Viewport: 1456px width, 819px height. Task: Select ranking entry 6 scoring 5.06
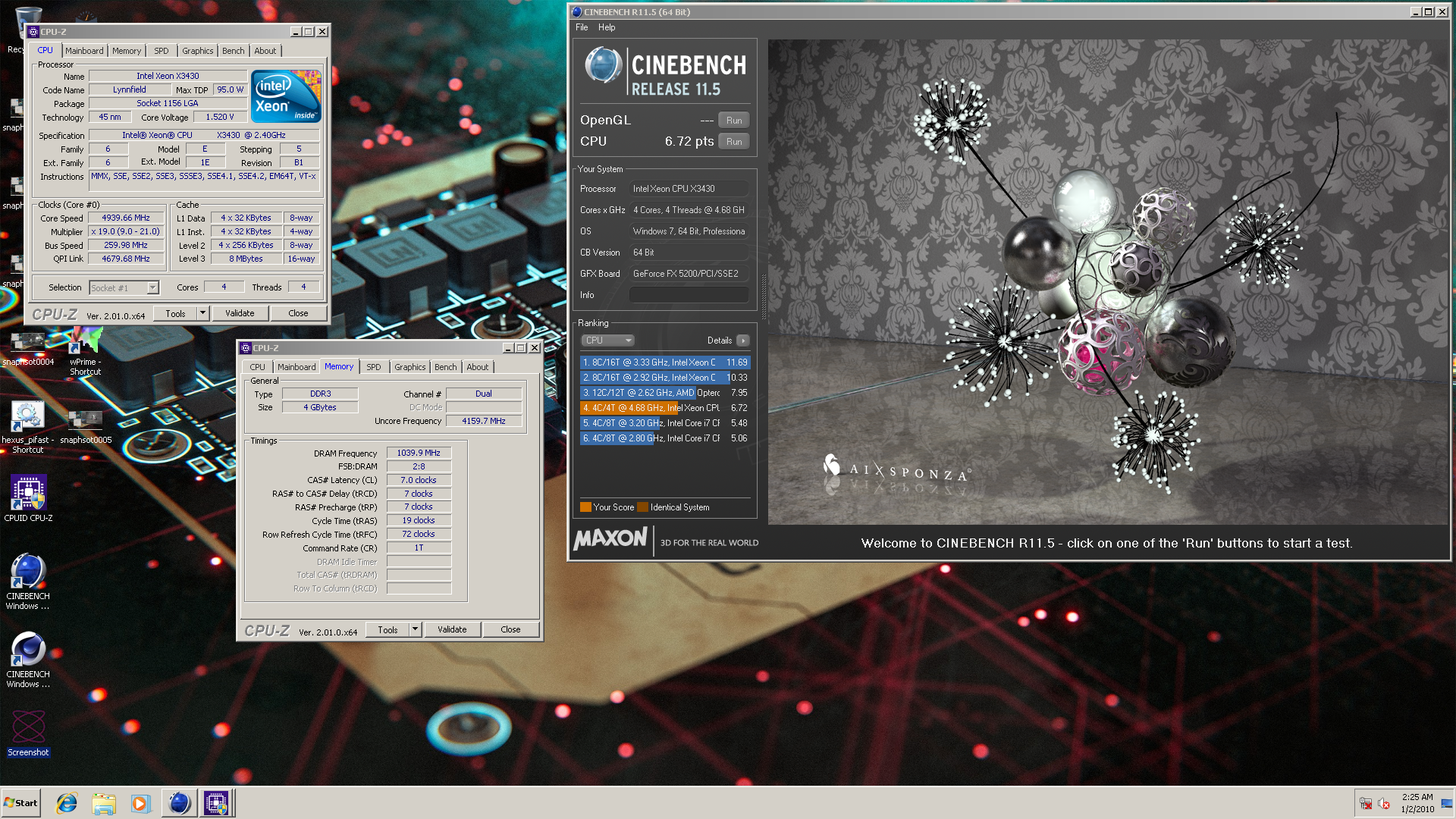coord(665,438)
